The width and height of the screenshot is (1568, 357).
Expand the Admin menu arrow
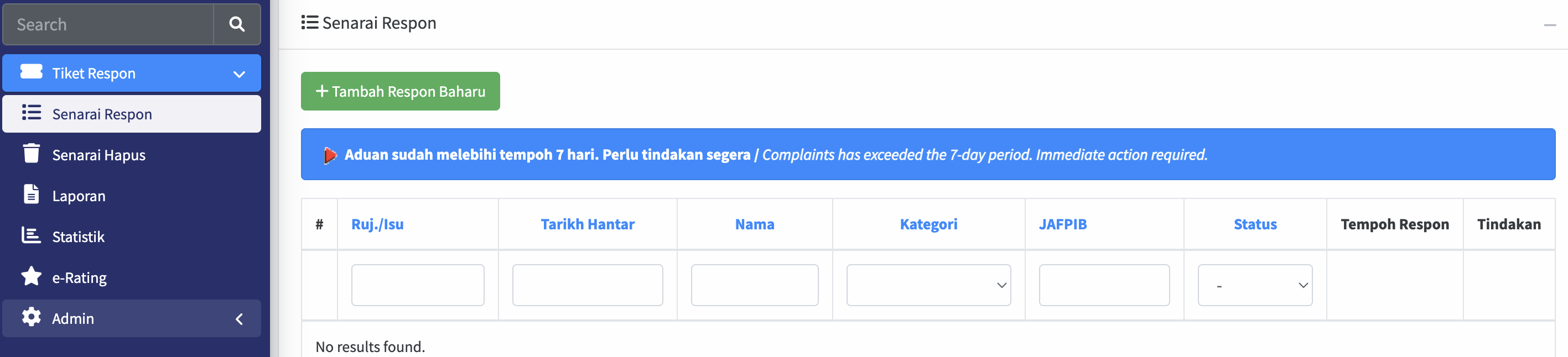[239, 319]
